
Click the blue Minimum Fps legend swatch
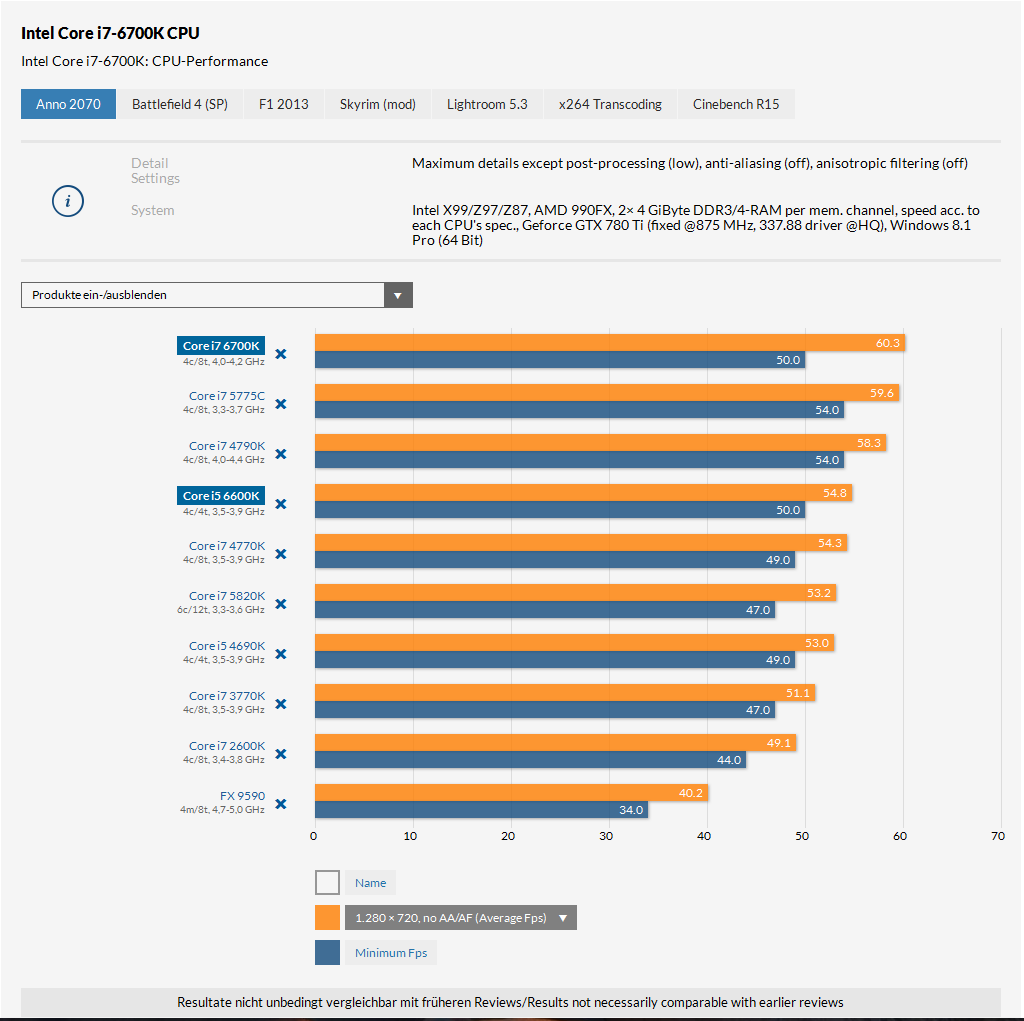click(327, 952)
